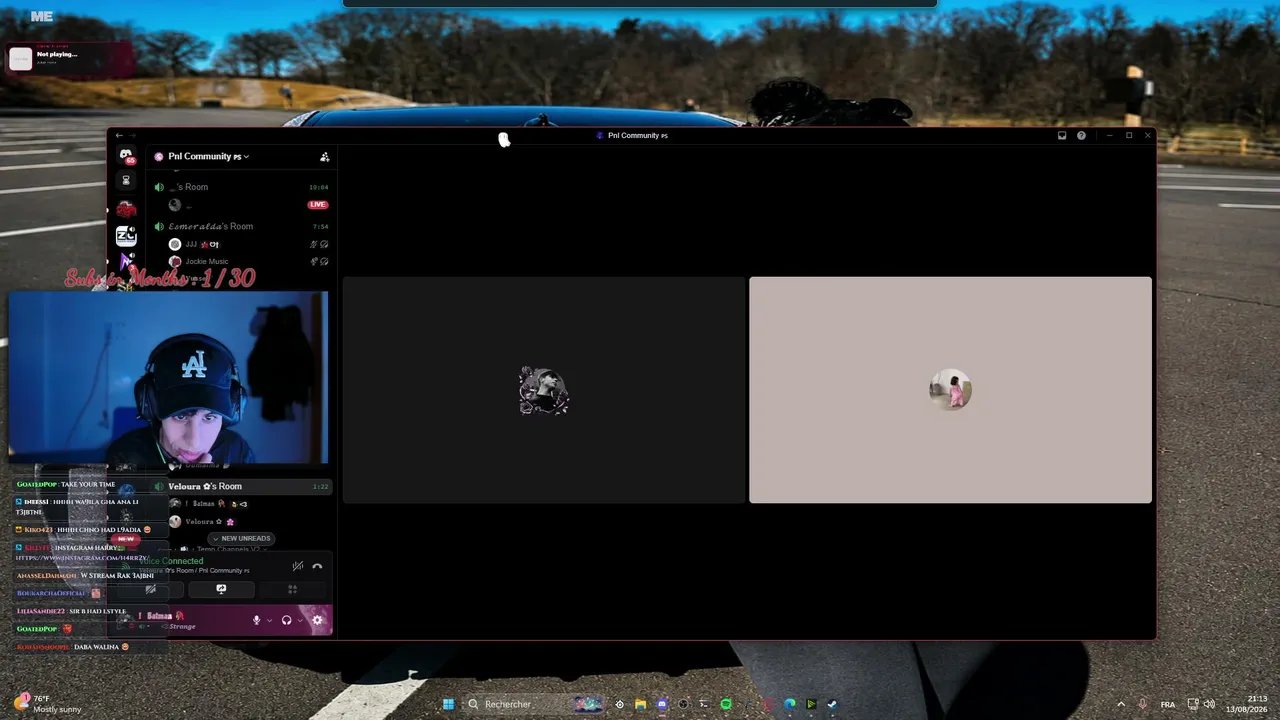Open voice activities button
1280x720 pixels.
tap(292, 589)
